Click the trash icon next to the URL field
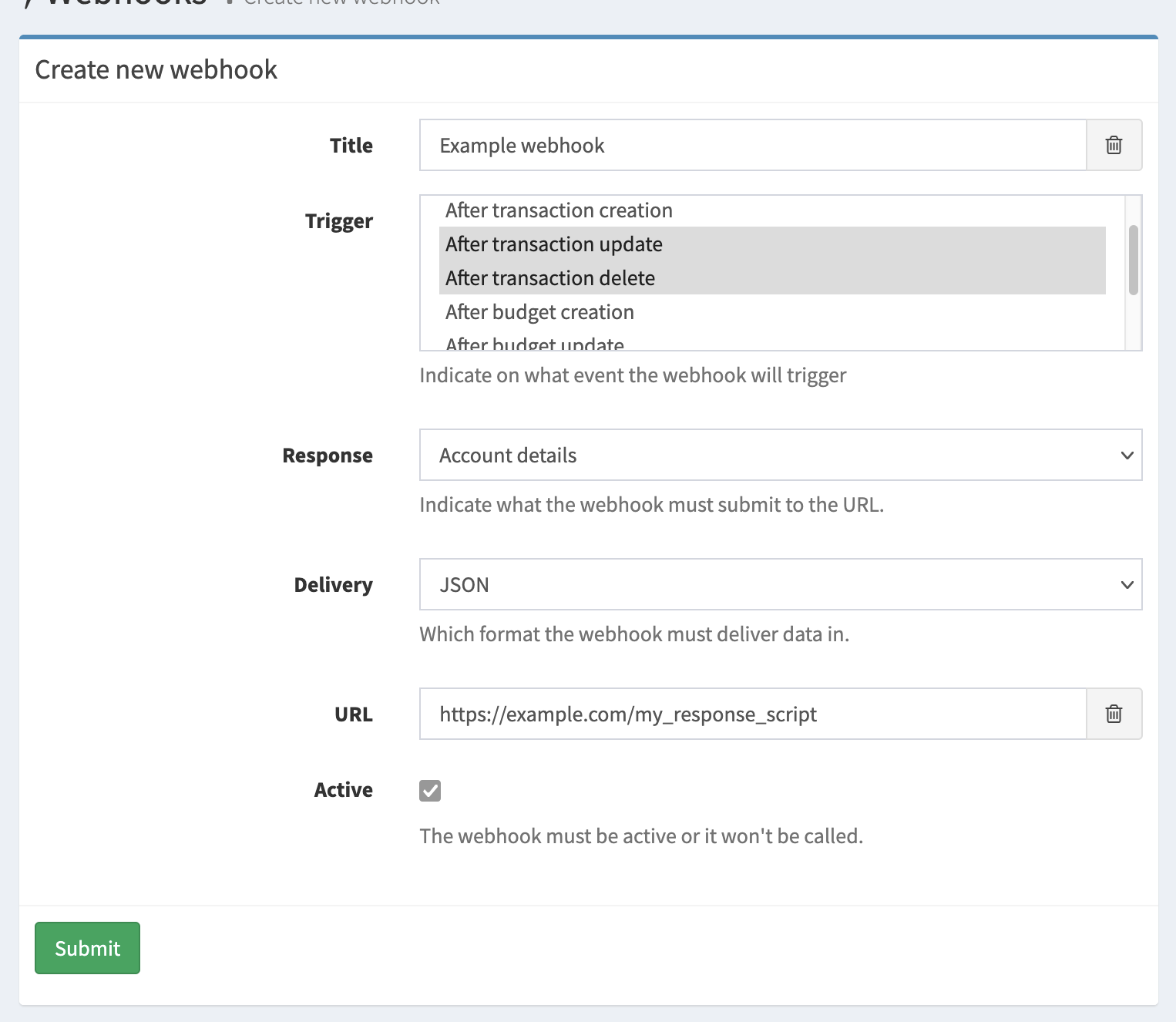The height and width of the screenshot is (1022, 1176). [1114, 714]
